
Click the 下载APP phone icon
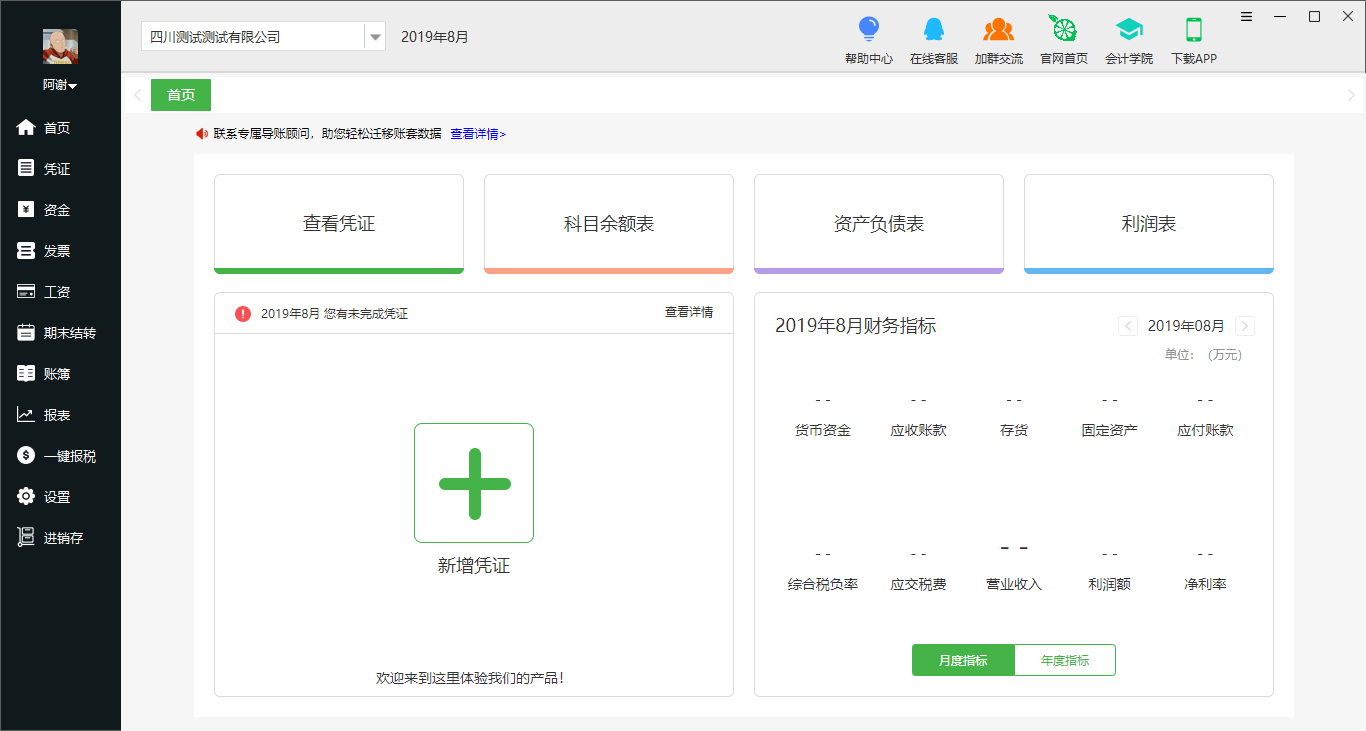1193,28
